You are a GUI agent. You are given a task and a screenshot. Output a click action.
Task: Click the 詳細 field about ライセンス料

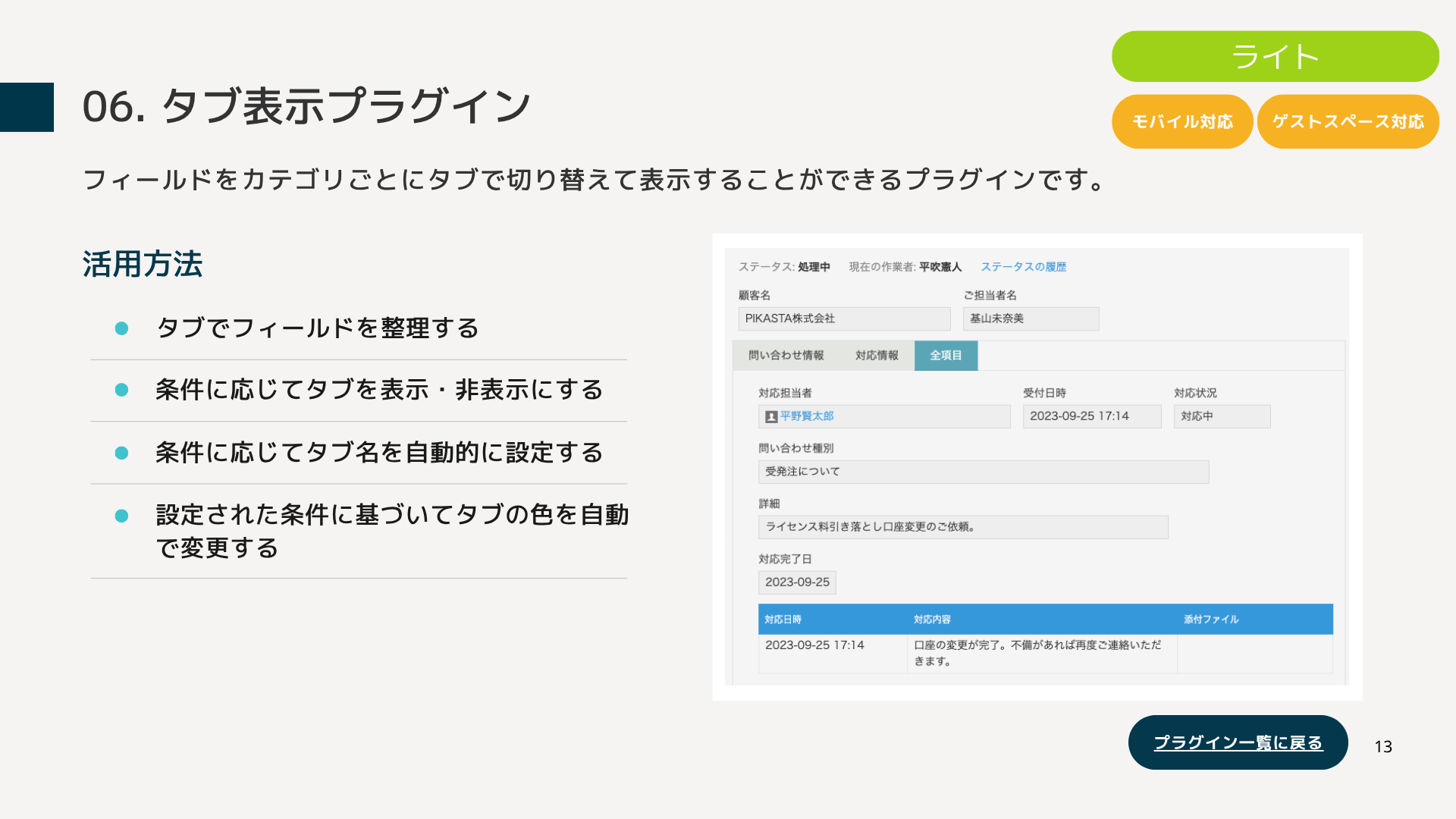point(962,527)
